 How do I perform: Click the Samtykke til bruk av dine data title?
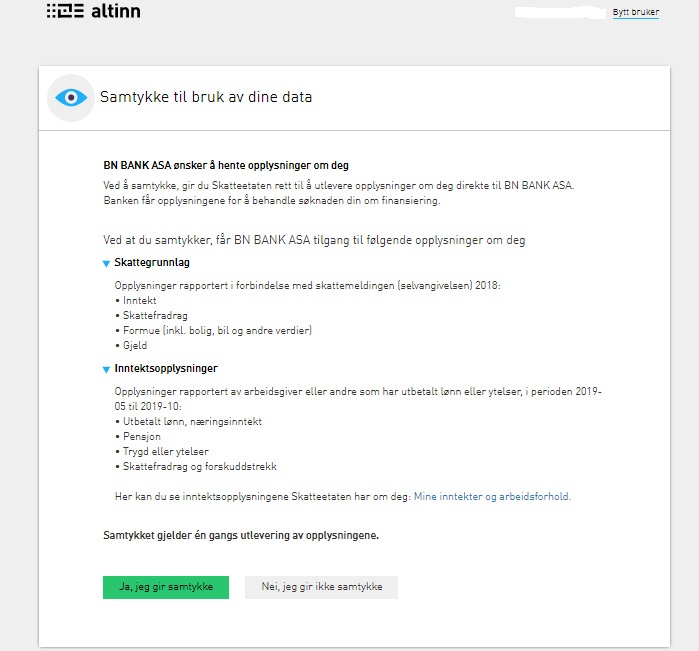(206, 97)
